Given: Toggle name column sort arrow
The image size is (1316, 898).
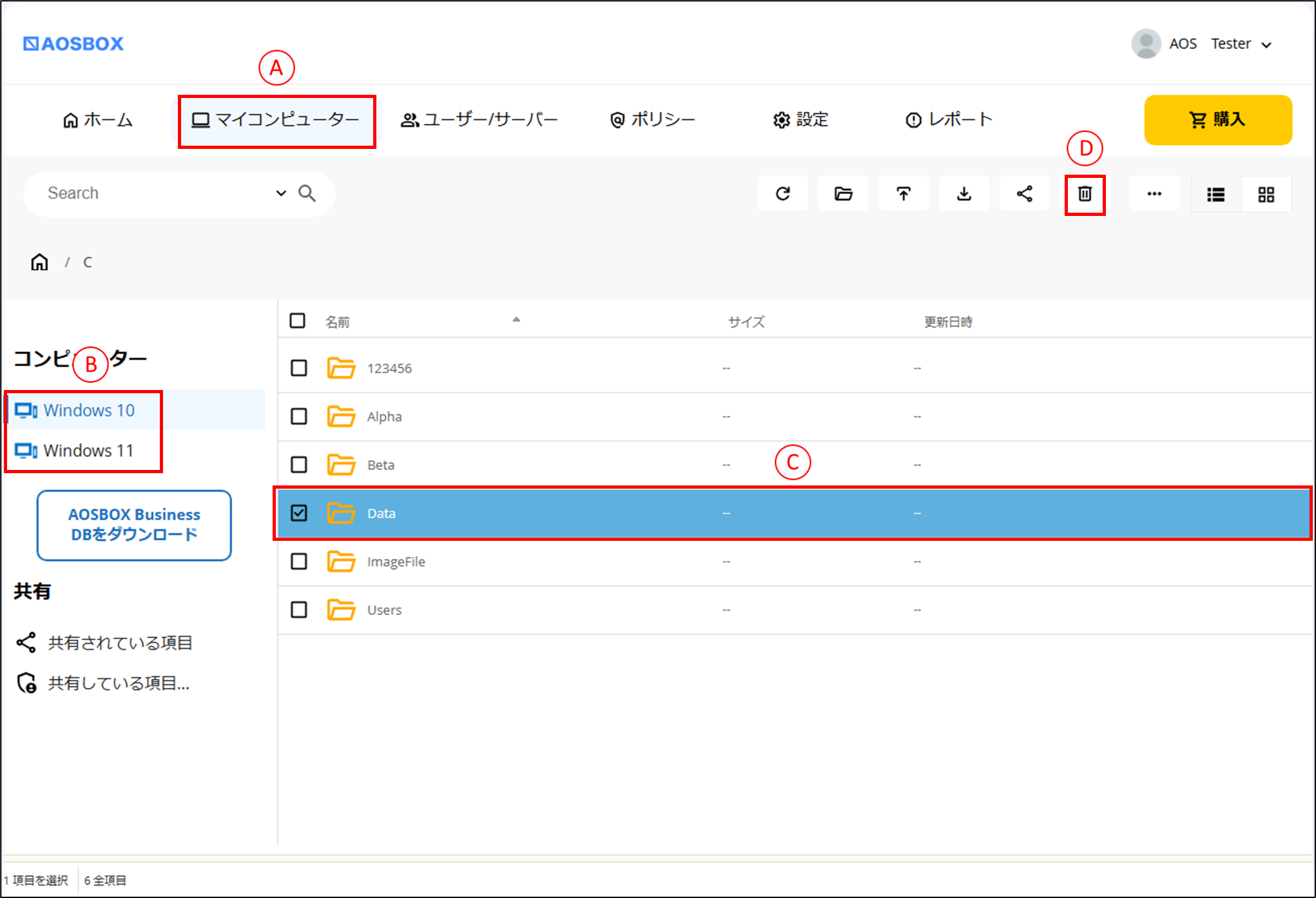Looking at the screenshot, I should point(516,319).
